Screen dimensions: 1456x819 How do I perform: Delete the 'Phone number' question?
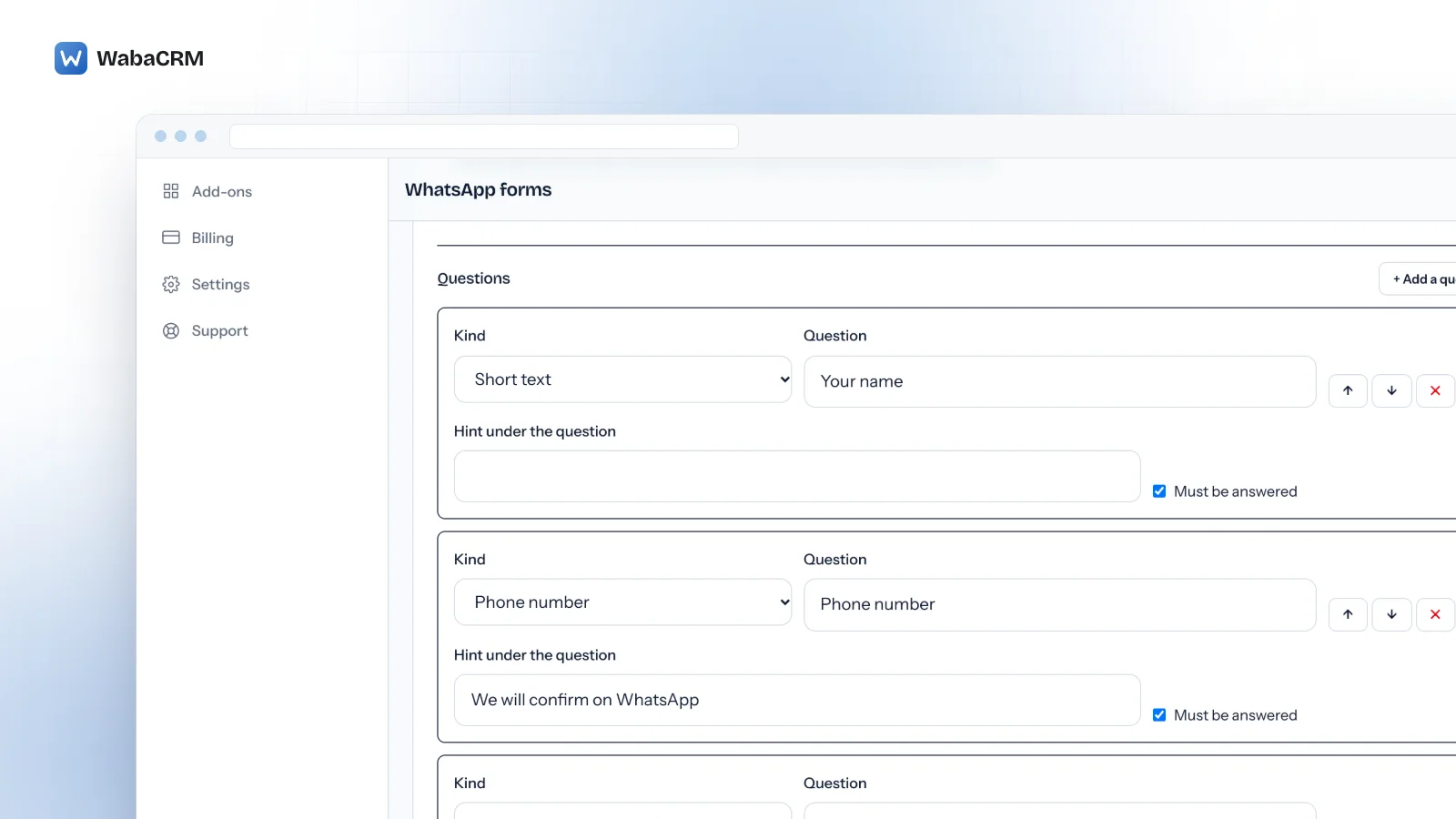point(1435,614)
